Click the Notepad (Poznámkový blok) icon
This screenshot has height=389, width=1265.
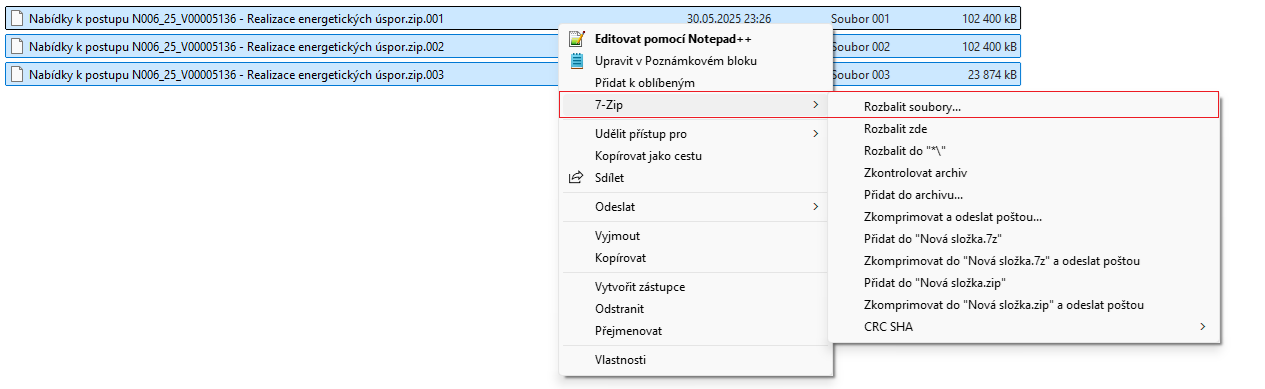coord(576,61)
